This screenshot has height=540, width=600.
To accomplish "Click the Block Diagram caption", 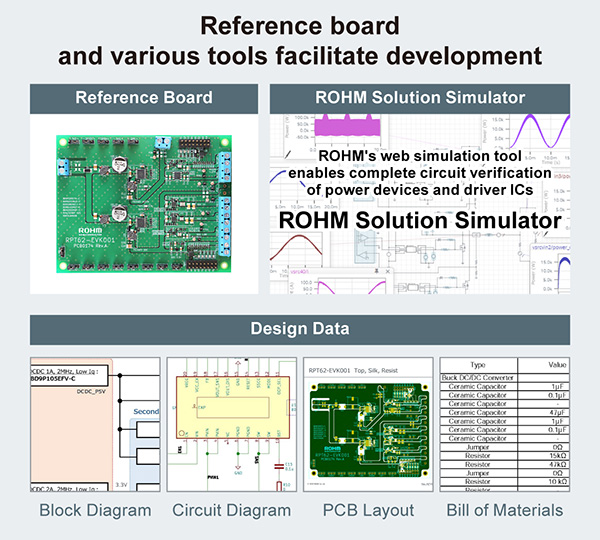I will click(95, 510).
